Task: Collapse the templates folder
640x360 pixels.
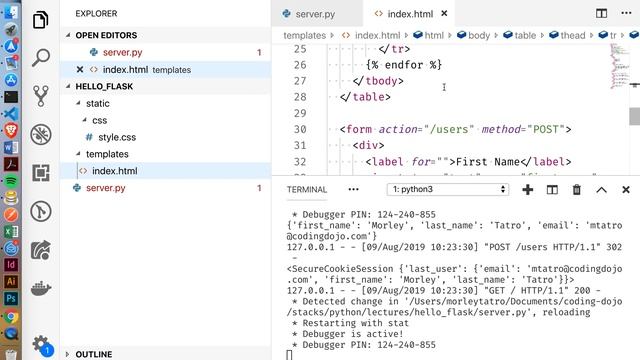Action: 78,154
